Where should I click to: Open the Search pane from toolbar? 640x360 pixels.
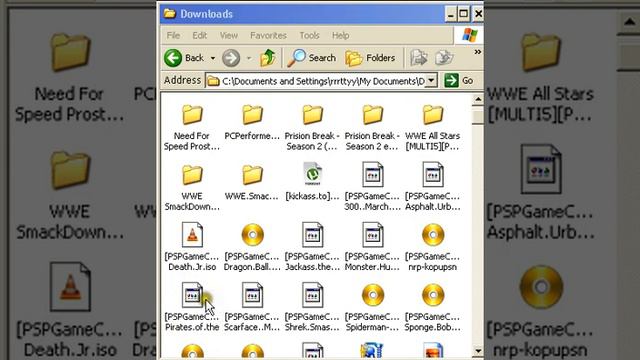311,58
